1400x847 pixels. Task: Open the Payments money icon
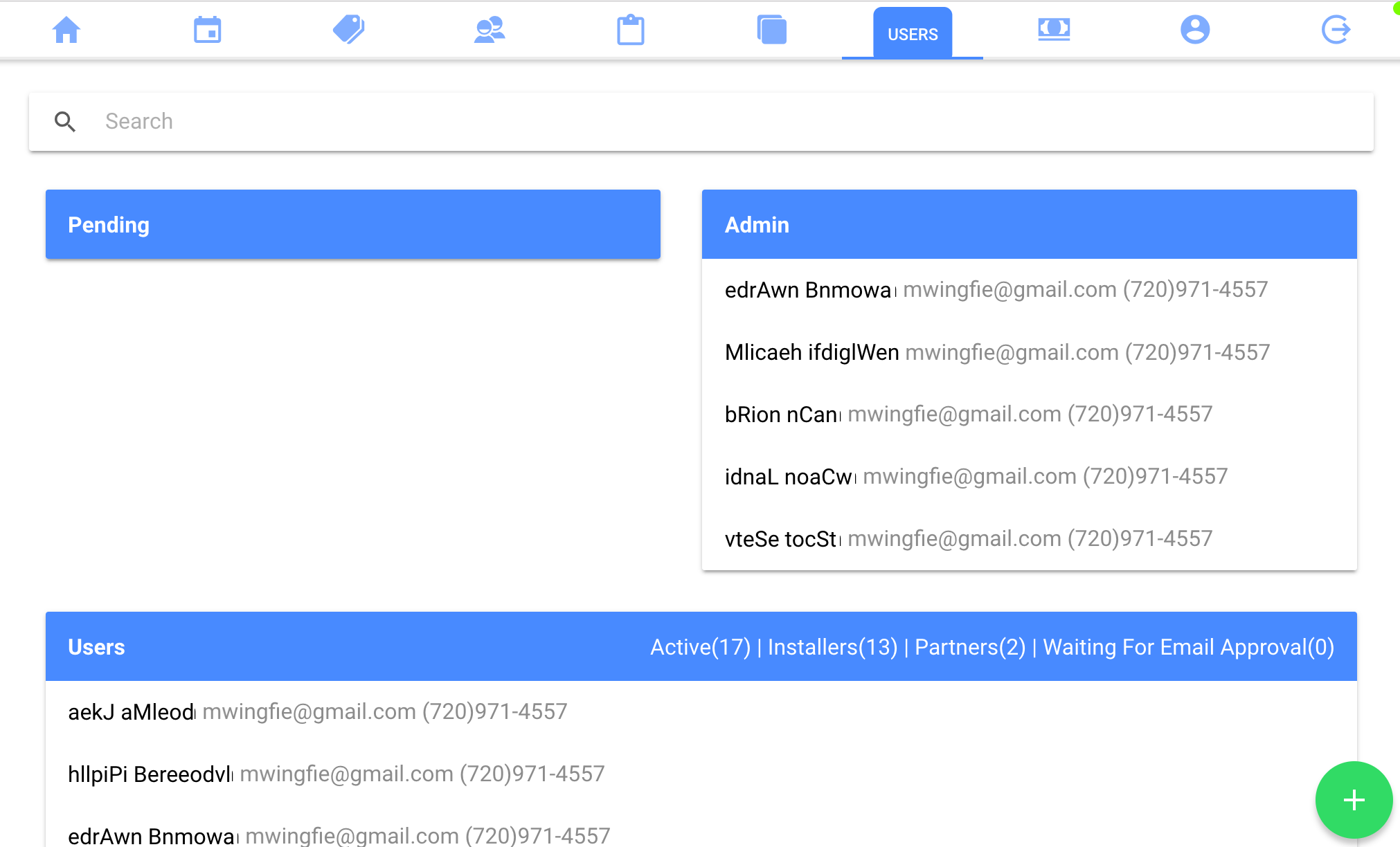tap(1054, 30)
